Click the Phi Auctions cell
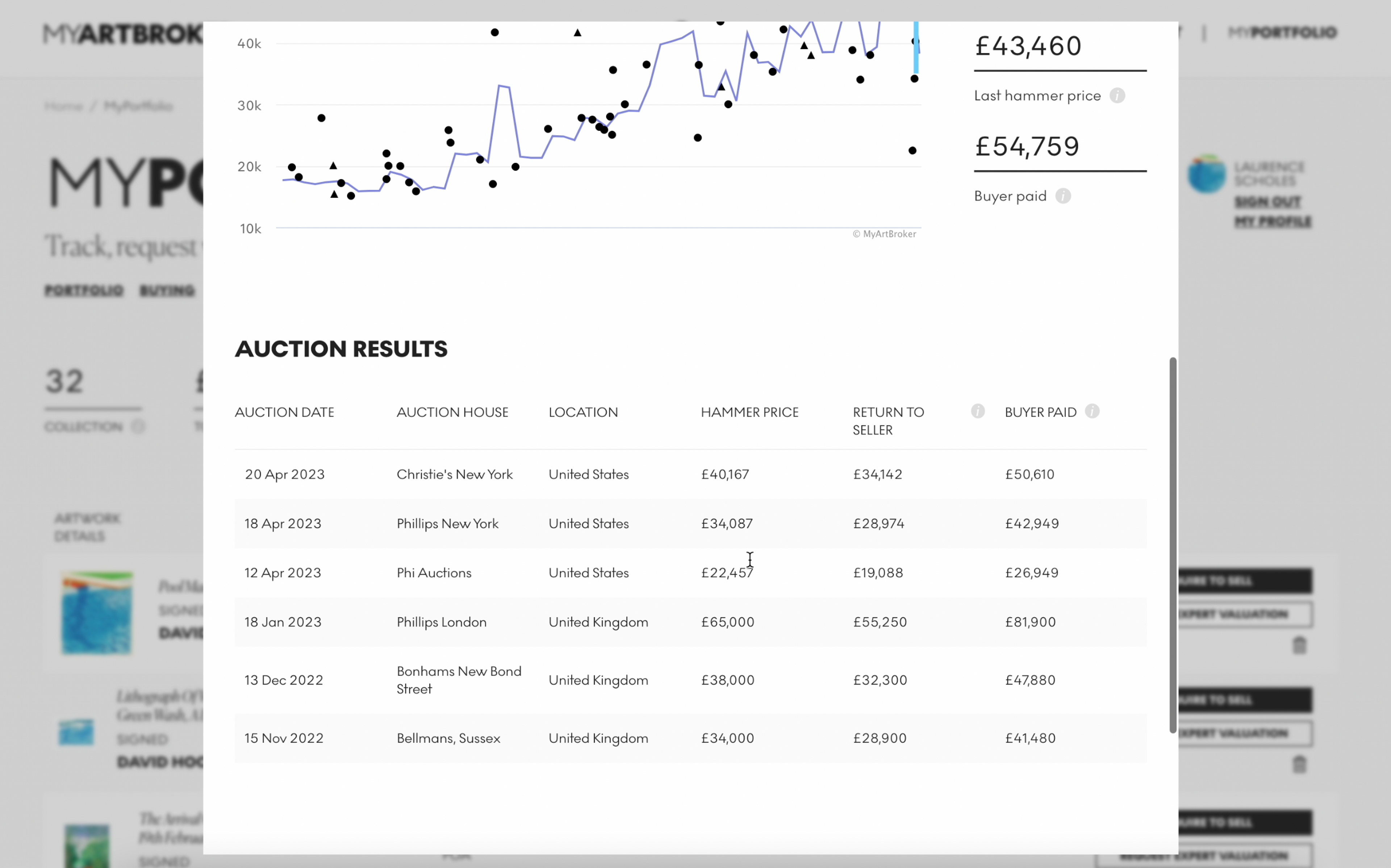The image size is (1391, 868). 434,573
